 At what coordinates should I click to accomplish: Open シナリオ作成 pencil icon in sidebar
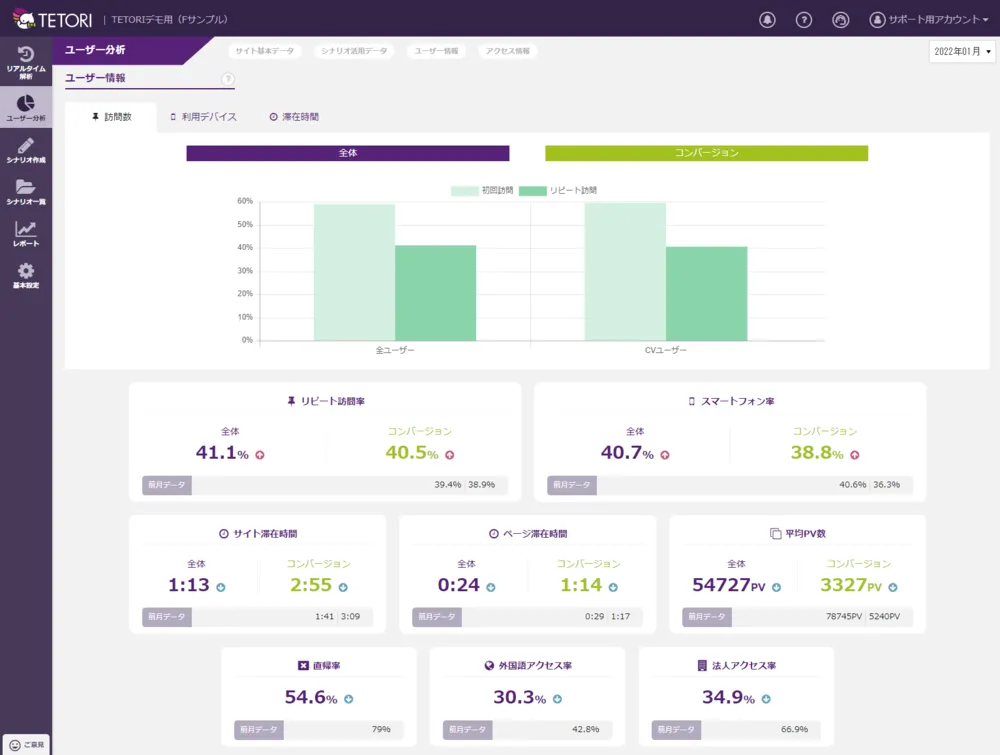[25, 150]
